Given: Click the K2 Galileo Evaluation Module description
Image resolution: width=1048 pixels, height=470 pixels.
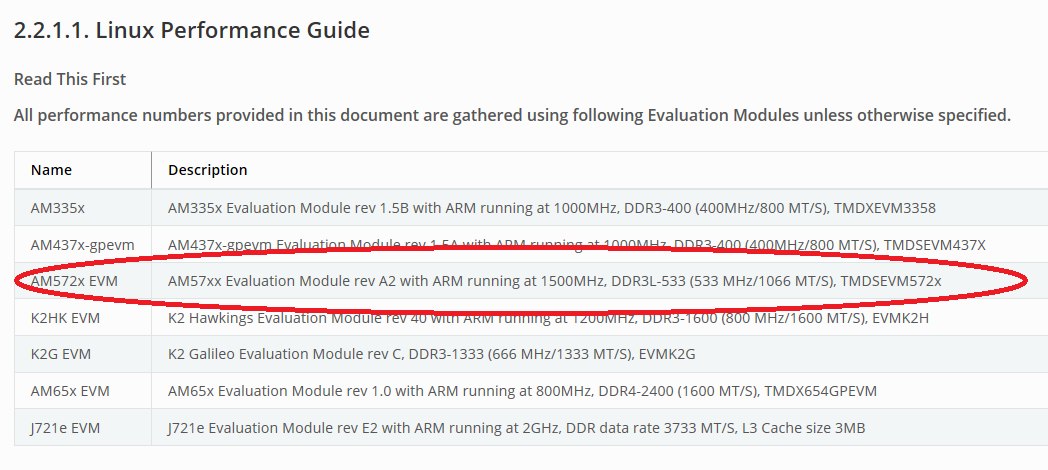Looking at the screenshot, I should click(432, 354).
